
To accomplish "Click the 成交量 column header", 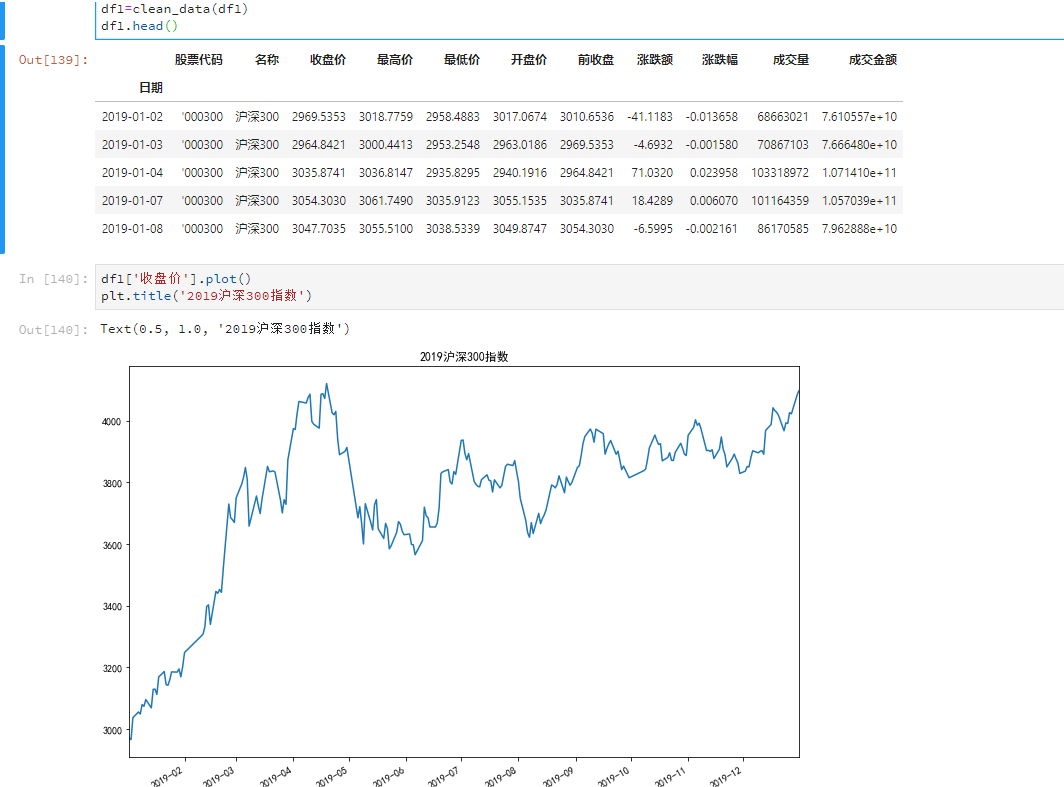I will (791, 60).
